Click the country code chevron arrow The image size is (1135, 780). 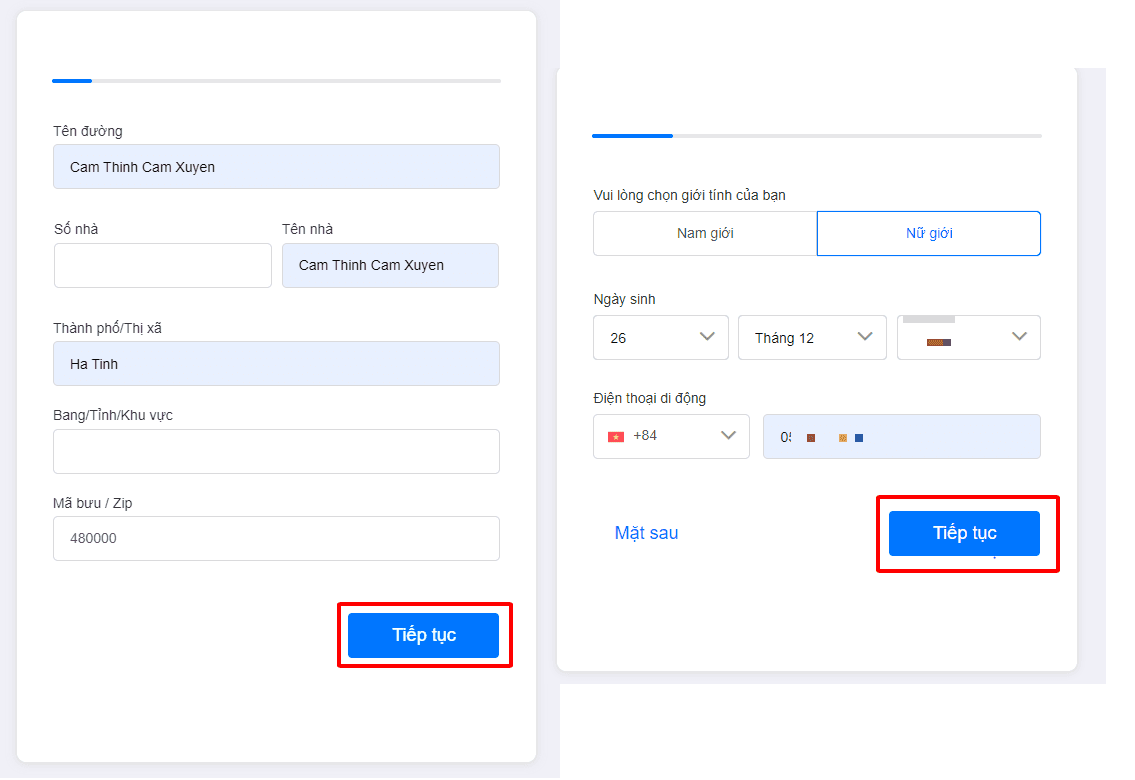(x=728, y=436)
